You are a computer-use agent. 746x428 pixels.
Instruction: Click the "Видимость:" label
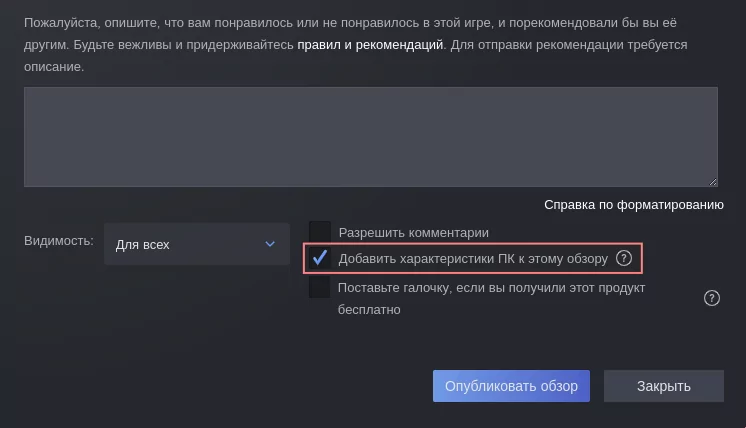(58, 241)
